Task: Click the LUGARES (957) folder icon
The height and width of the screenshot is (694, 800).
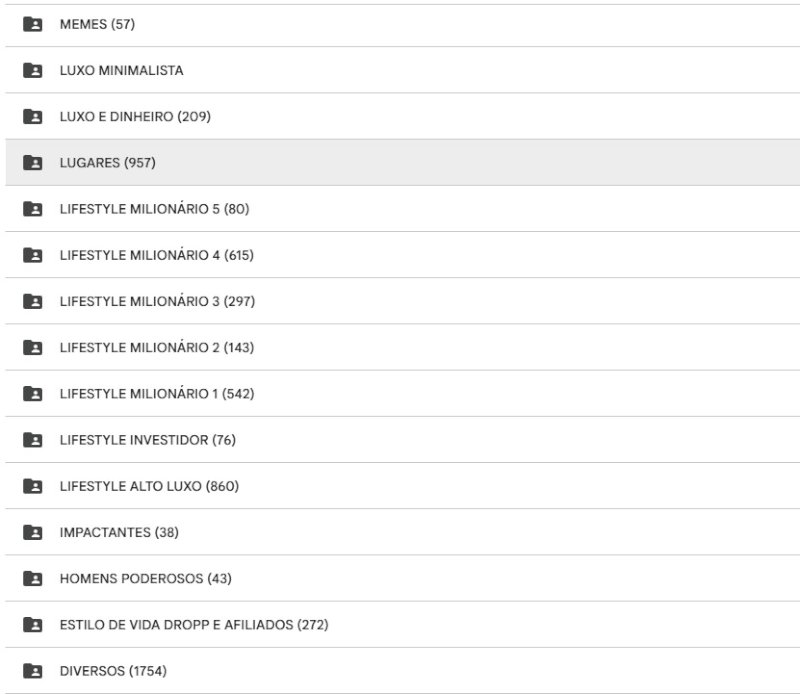Action: click(33, 163)
